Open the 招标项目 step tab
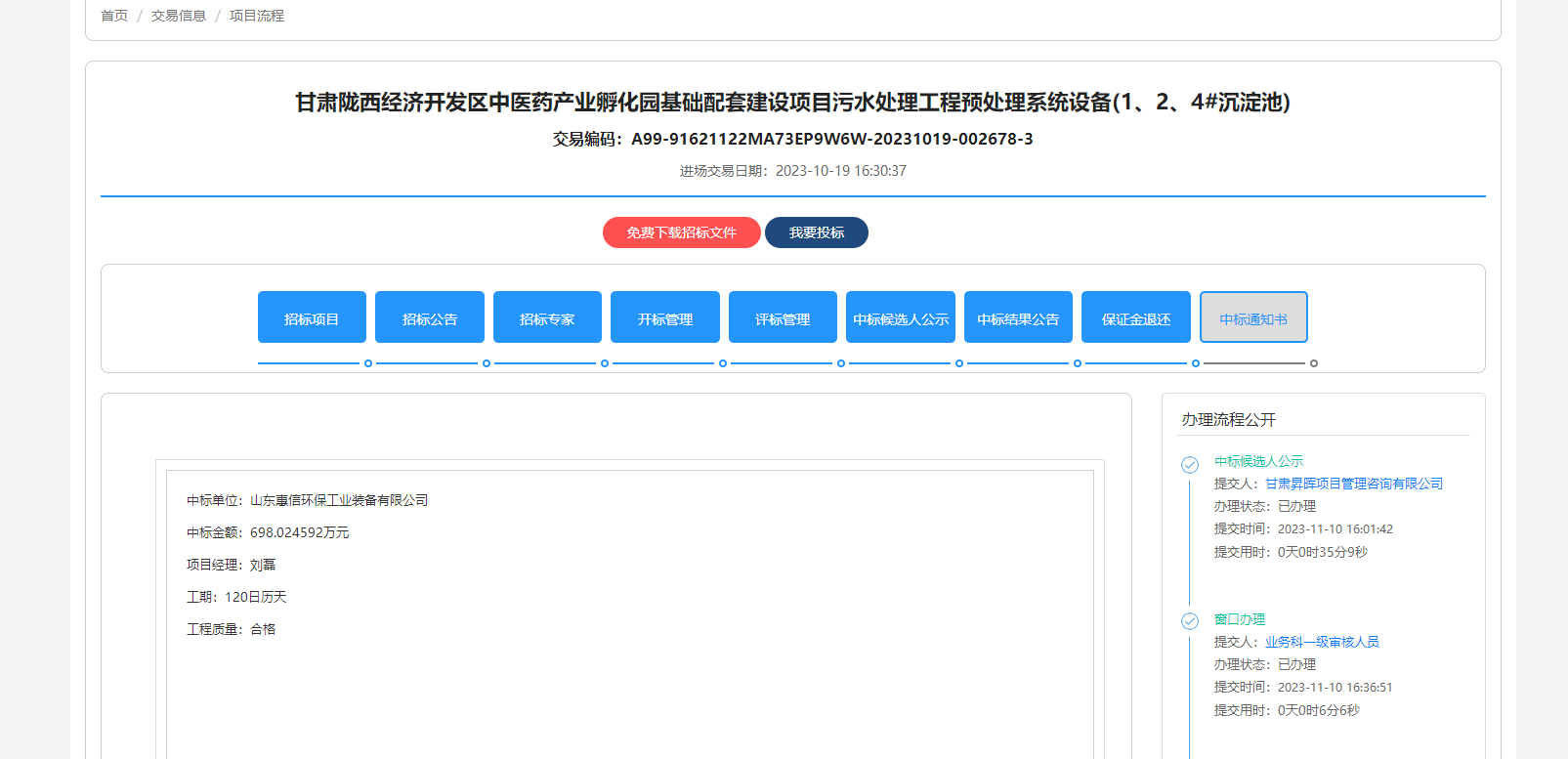This screenshot has height=759, width=1568. pyautogui.click(x=312, y=317)
